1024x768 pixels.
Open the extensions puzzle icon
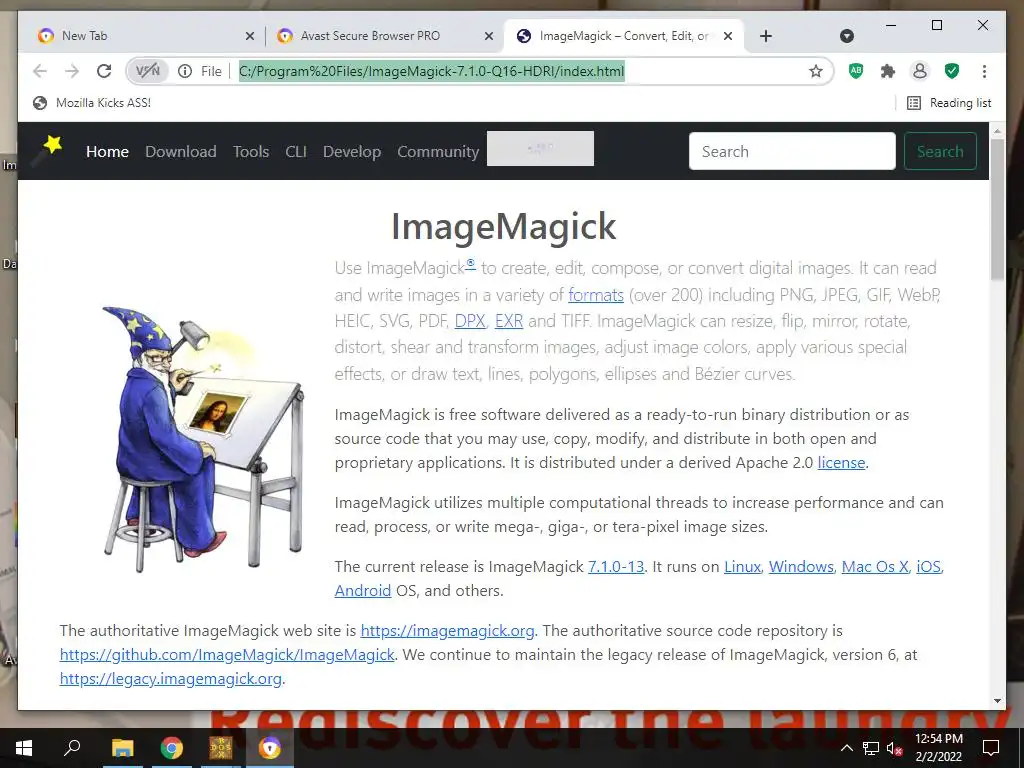click(888, 71)
